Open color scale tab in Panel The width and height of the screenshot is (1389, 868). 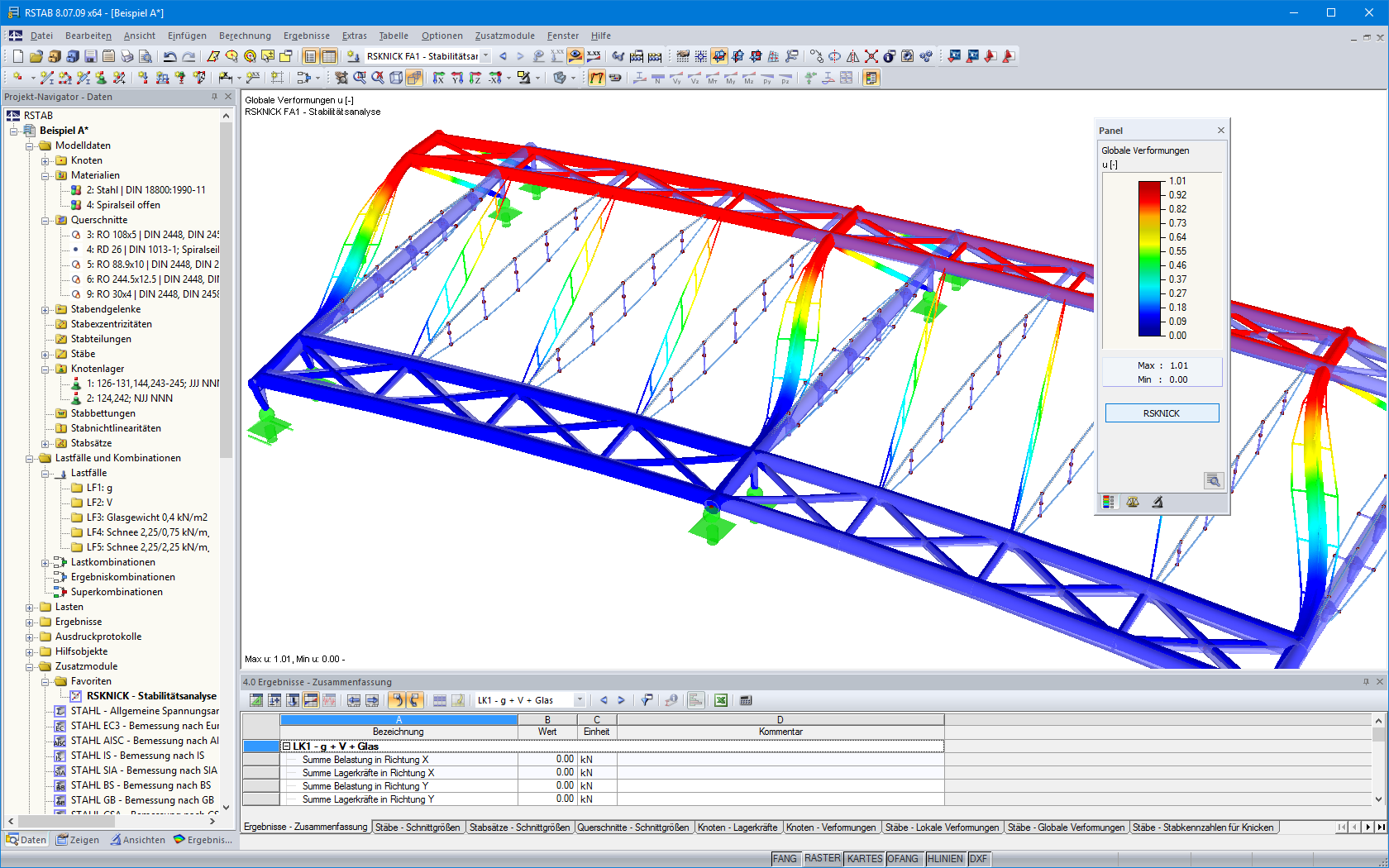1109,502
